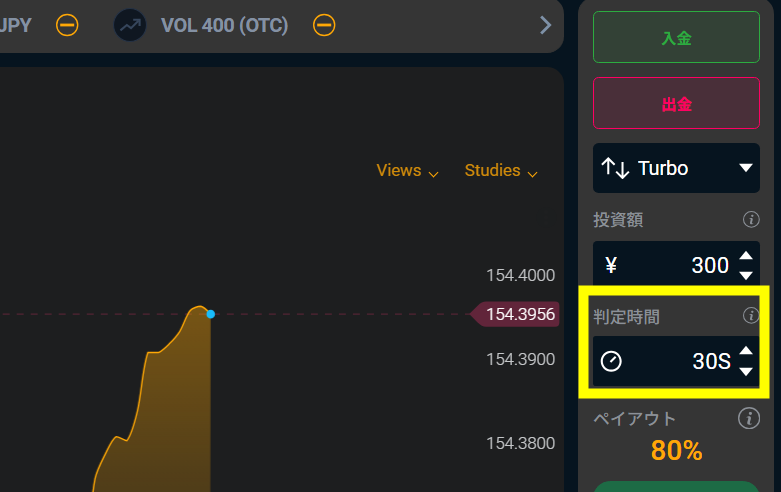Click the VOL 400 chart trend icon
The width and height of the screenshot is (781, 492).
click(x=129, y=25)
